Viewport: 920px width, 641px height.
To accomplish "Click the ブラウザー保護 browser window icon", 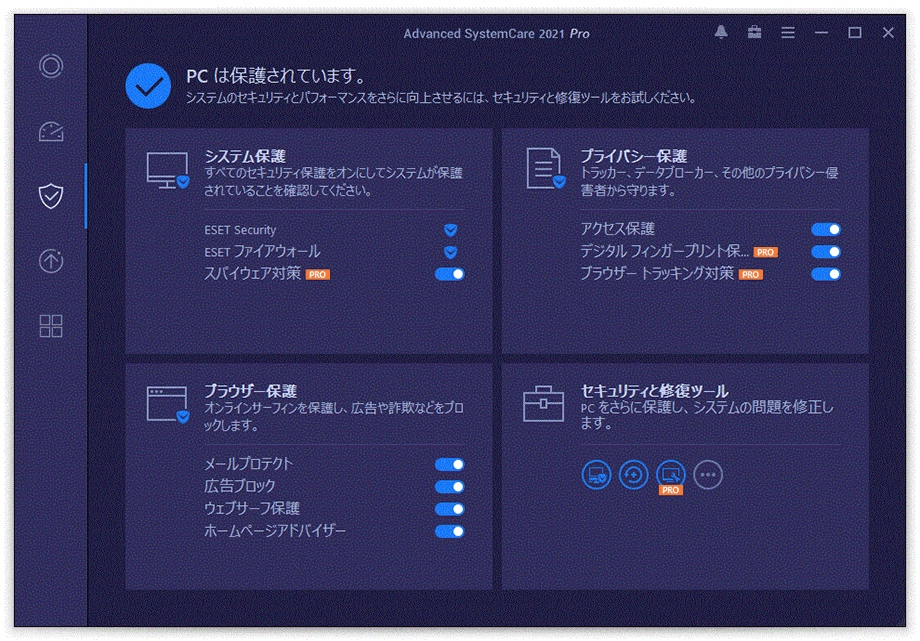I will click(168, 404).
